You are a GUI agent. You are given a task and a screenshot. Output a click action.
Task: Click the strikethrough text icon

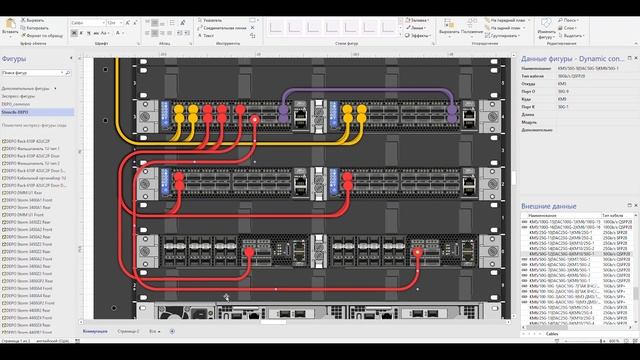point(96,33)
